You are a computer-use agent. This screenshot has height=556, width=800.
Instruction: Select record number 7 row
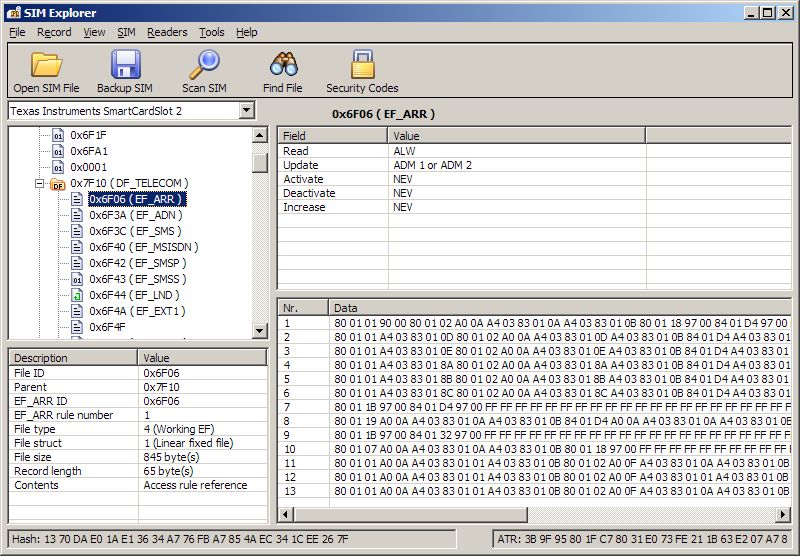coord(287,407)
